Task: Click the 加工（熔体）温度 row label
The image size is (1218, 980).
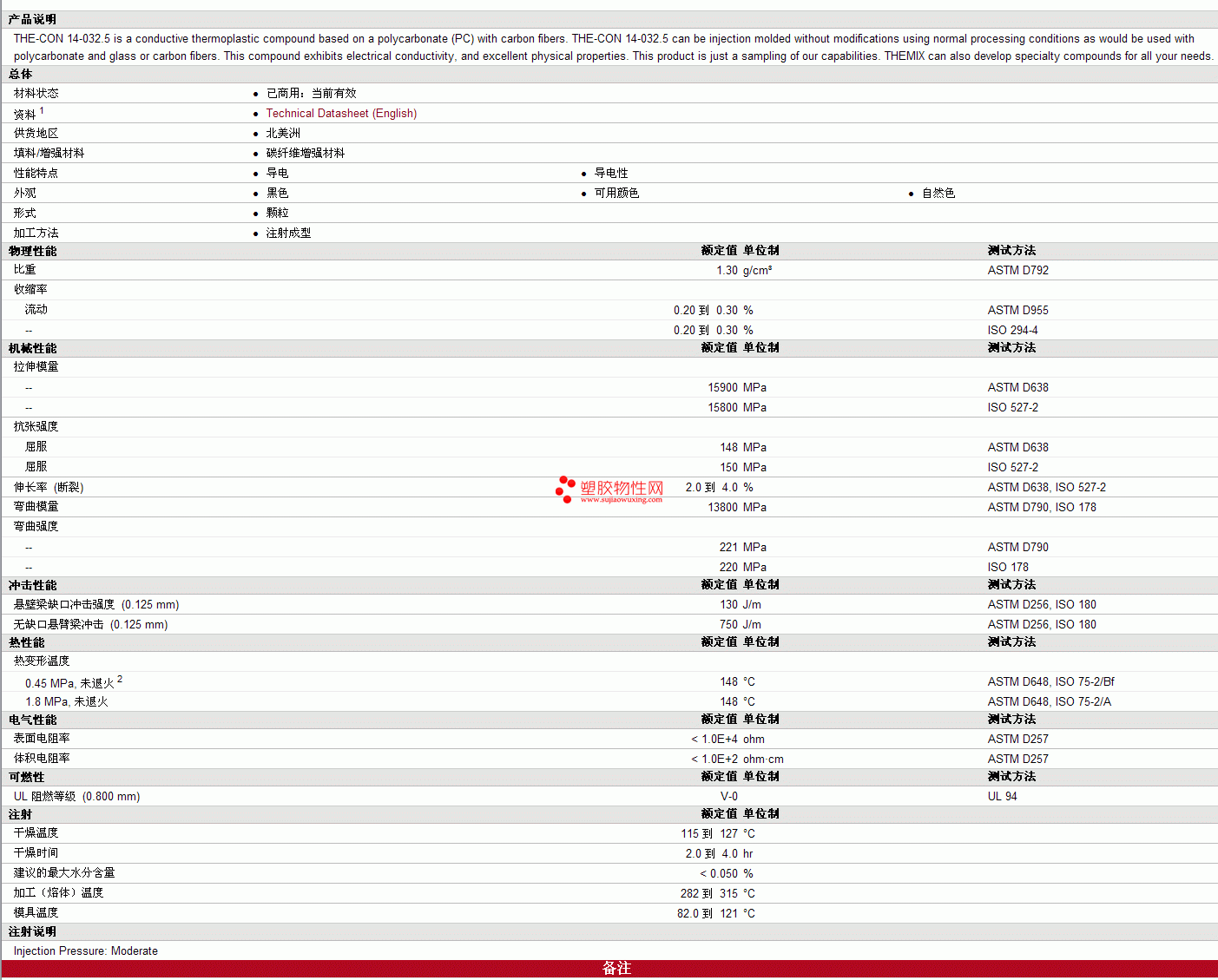Action: click(x=59, y=893)
